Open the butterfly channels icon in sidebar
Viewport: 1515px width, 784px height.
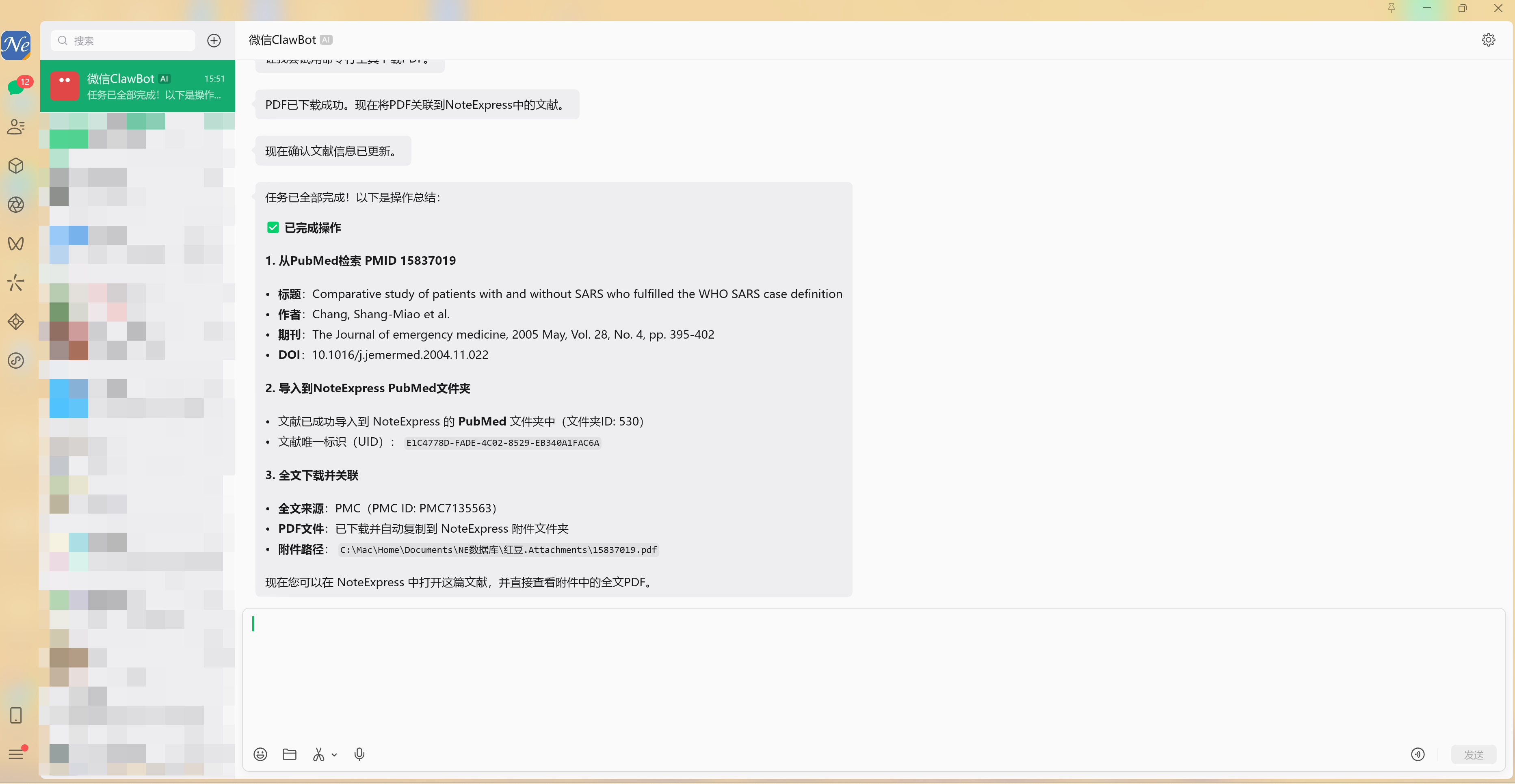coord(16,243)
